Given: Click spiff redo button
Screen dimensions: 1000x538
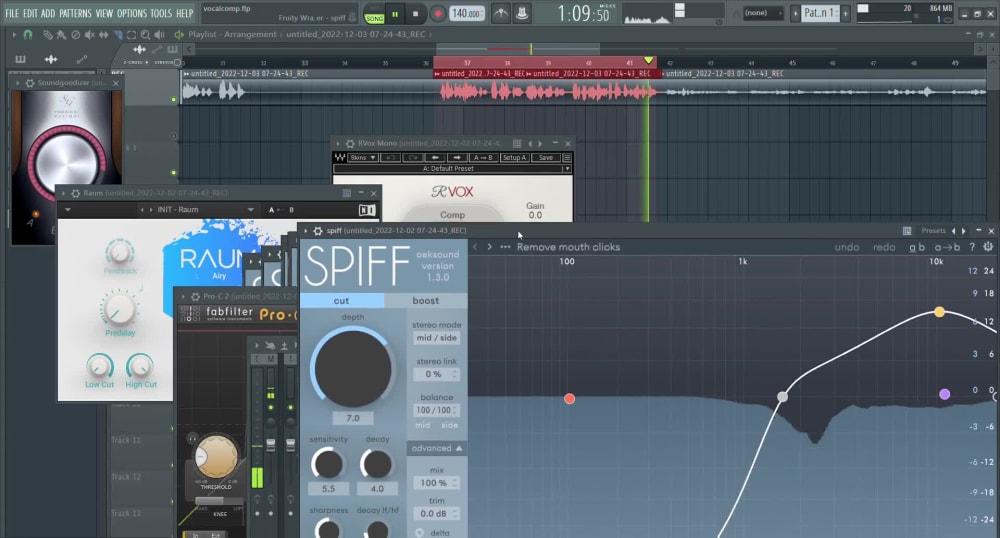Looking at the screenshot, I should tap(884, 247).
